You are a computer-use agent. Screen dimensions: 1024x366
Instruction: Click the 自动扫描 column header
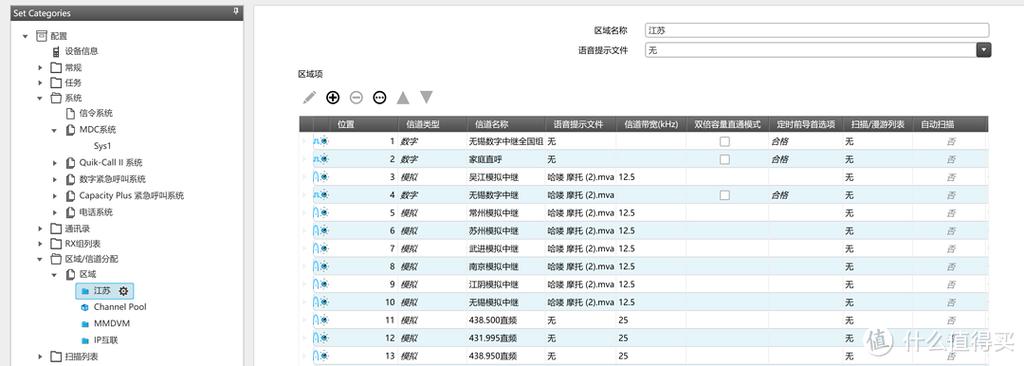coord(950,124)
